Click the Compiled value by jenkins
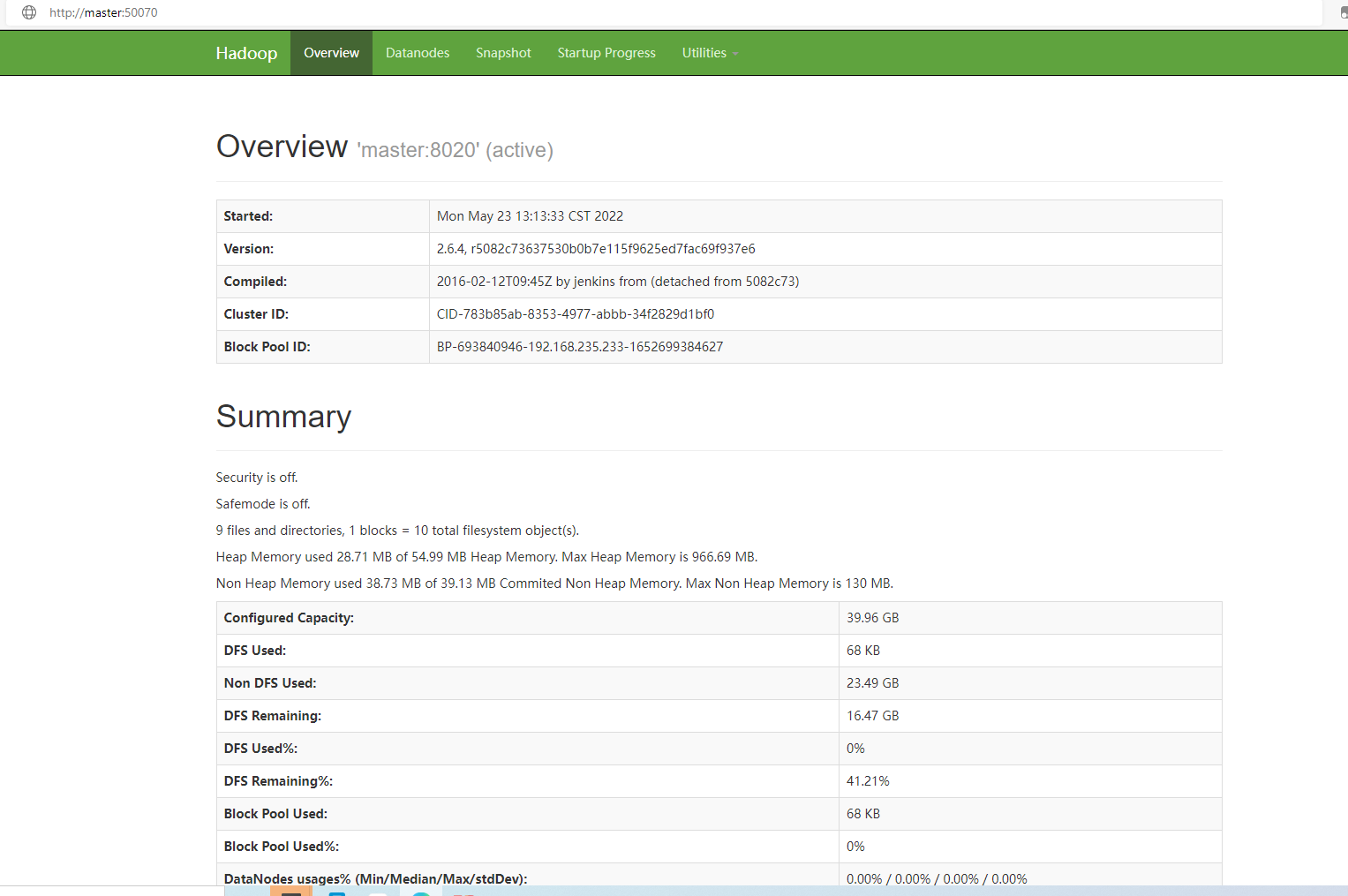The width and height of the screenshot is (1348, 896). [618, 282]
